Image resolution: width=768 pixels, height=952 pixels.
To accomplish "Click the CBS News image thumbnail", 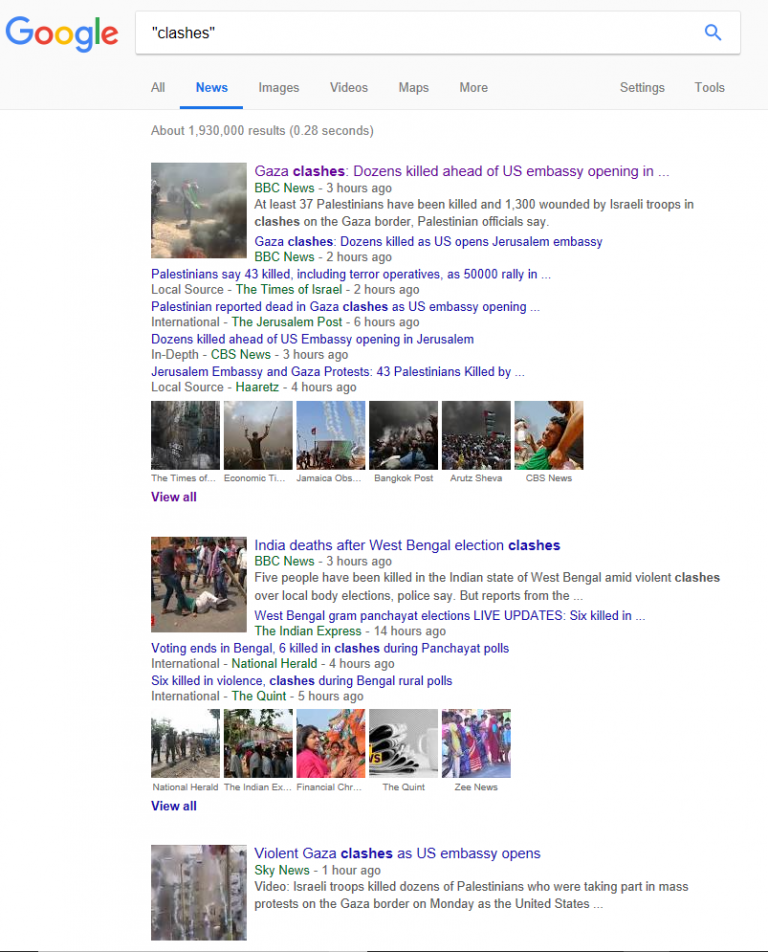I will (x=548, y=435).
